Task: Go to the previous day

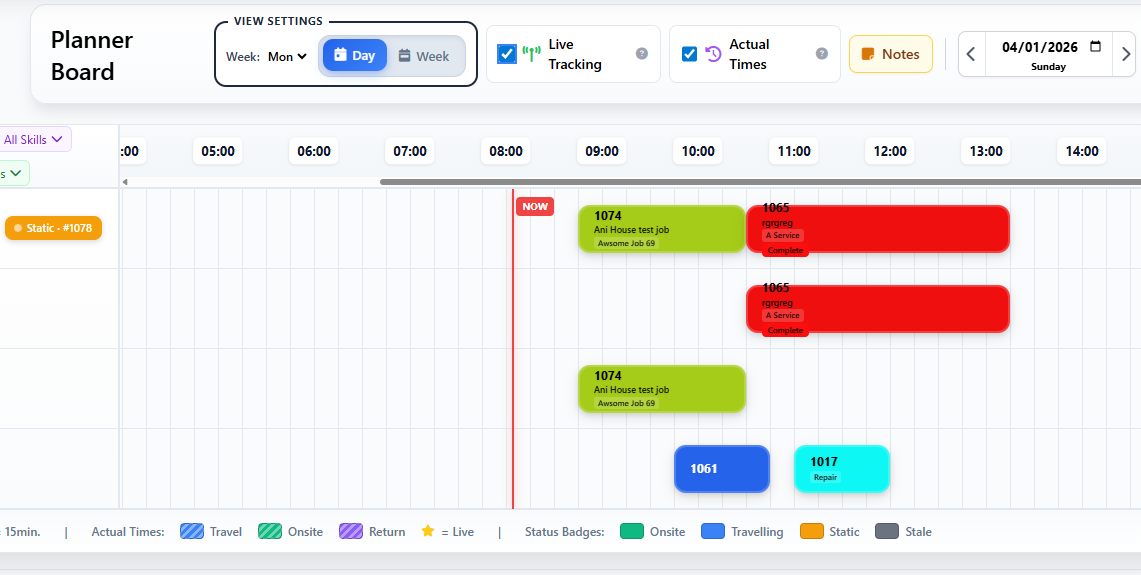Action: [971, 54]
